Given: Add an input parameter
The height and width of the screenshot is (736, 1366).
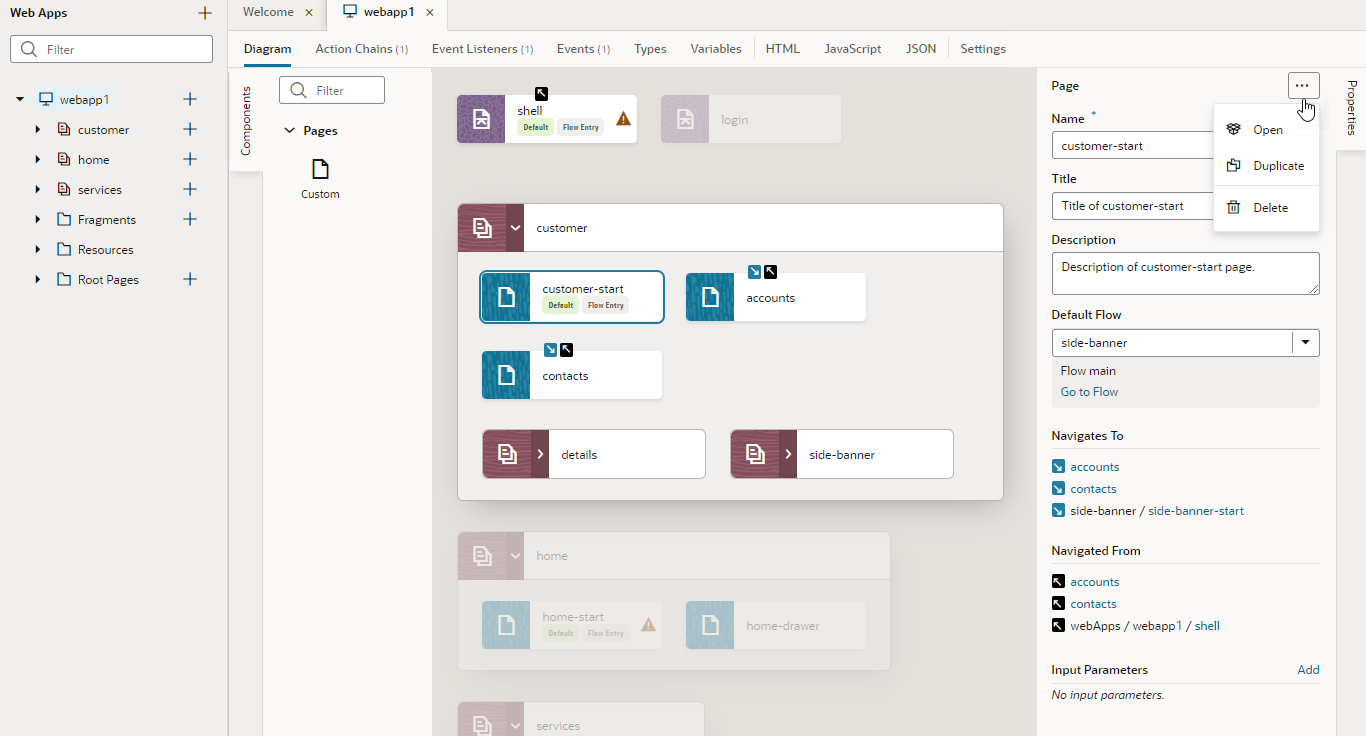Looking at the screenshot, I should (x=1308, y=670).
